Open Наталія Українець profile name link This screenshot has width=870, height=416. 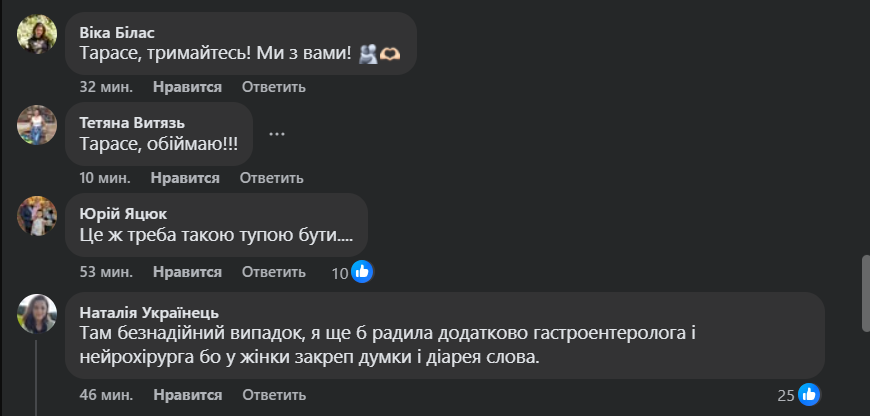pos(148,312)
